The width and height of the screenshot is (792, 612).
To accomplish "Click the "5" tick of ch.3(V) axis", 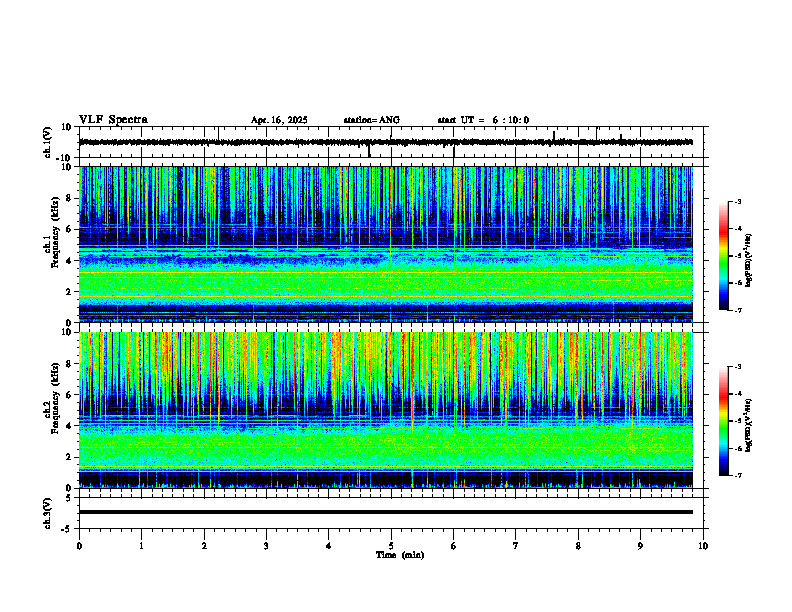I will pyautogui.click(x=69, y=497).
